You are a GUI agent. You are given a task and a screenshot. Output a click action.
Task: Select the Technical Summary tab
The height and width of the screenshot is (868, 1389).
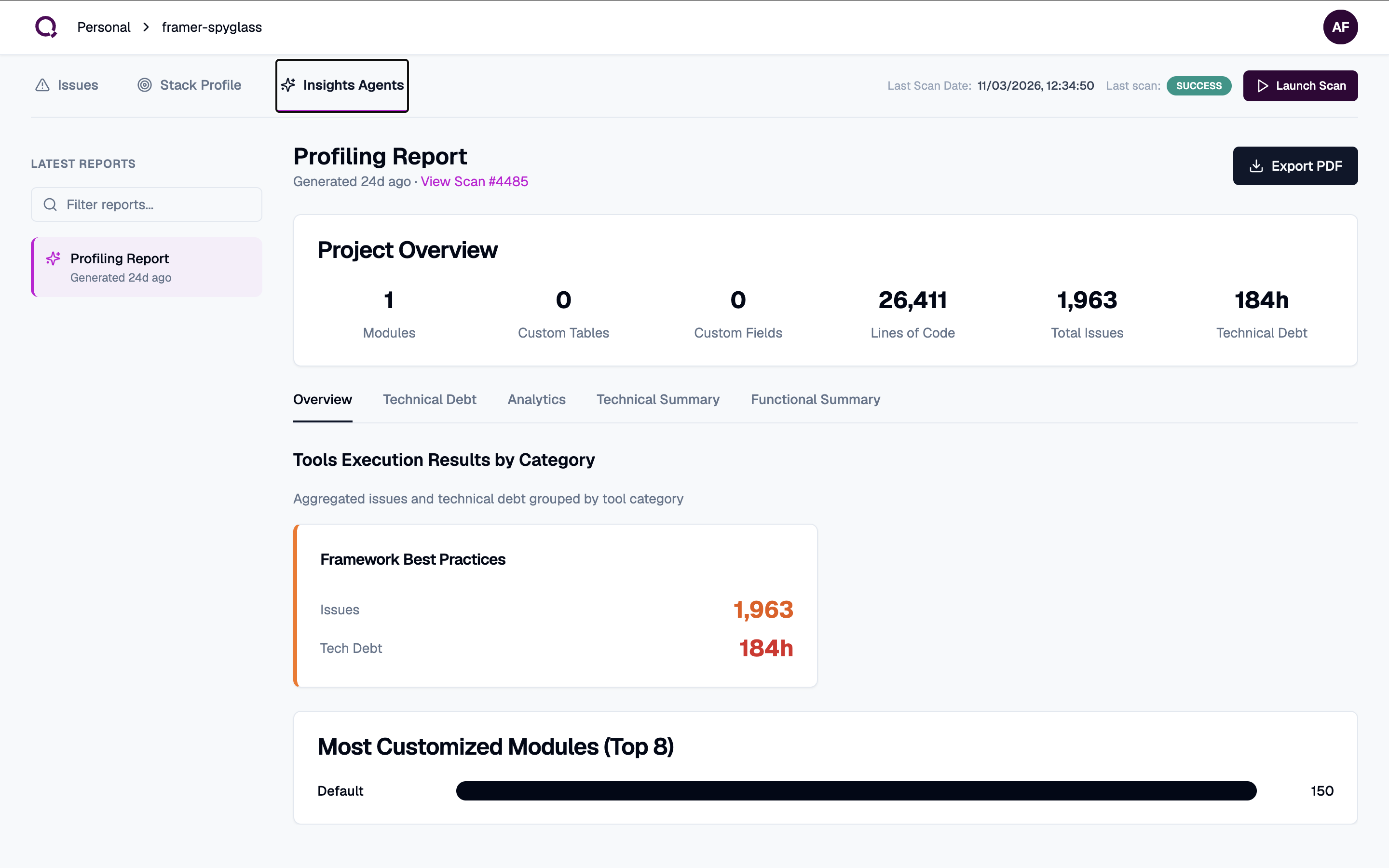point(658,400)
